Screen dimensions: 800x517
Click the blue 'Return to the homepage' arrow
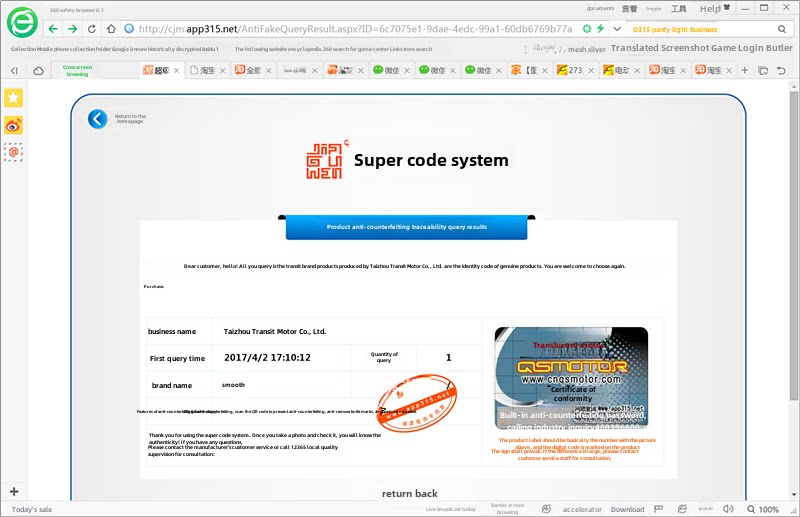point(97,119)
